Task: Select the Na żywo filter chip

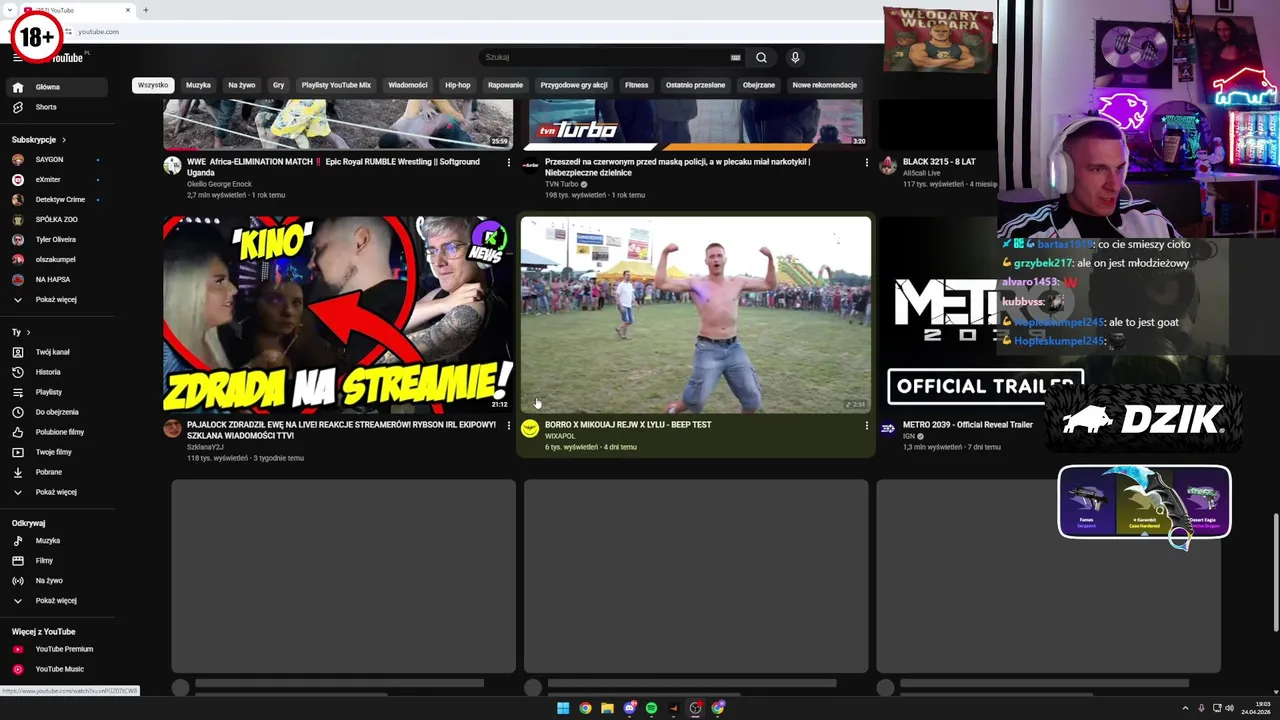Action: coord(241,85)
